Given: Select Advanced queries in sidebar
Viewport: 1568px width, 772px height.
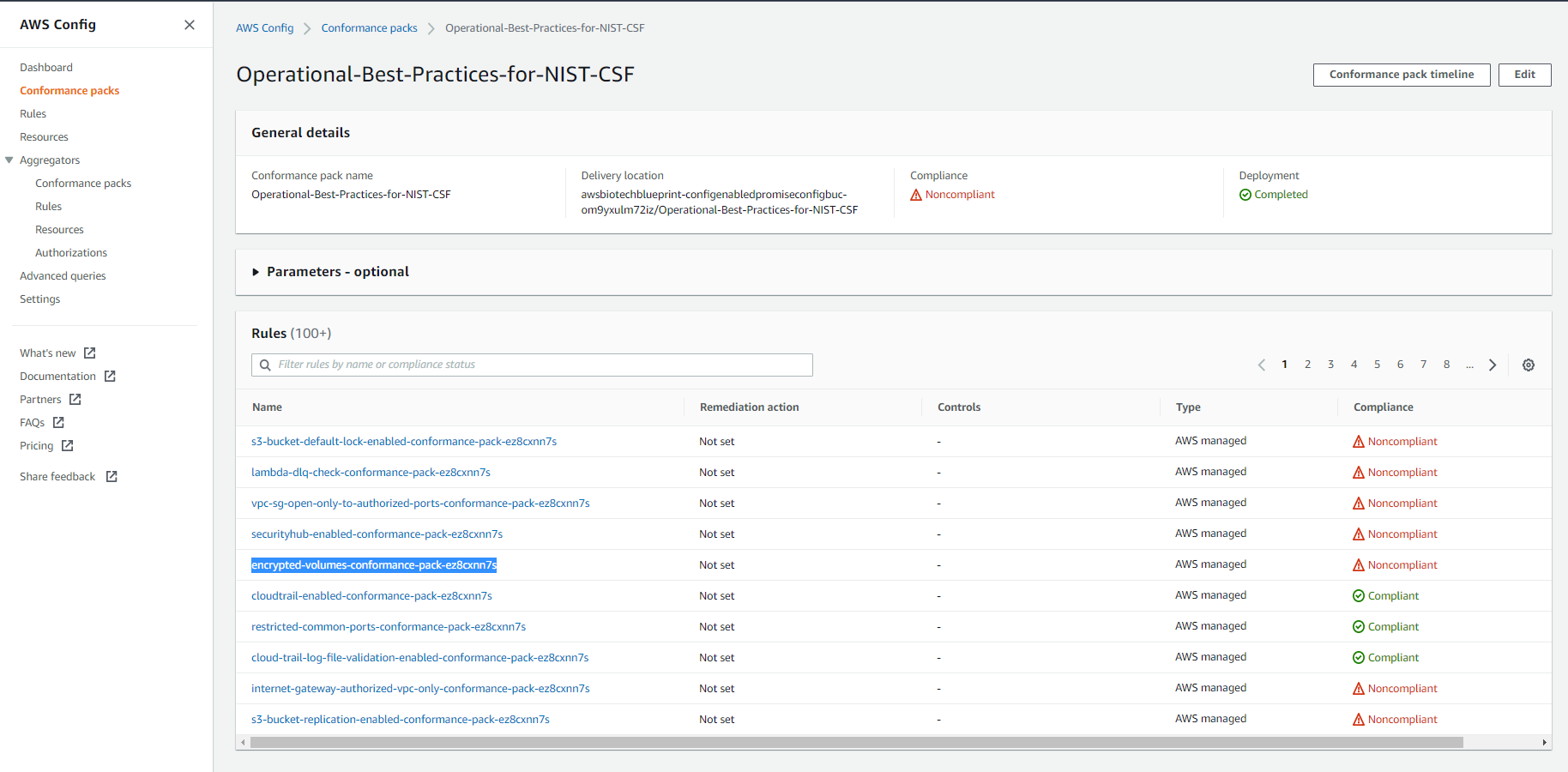Looking at the screenshot, I should point(63,276).
